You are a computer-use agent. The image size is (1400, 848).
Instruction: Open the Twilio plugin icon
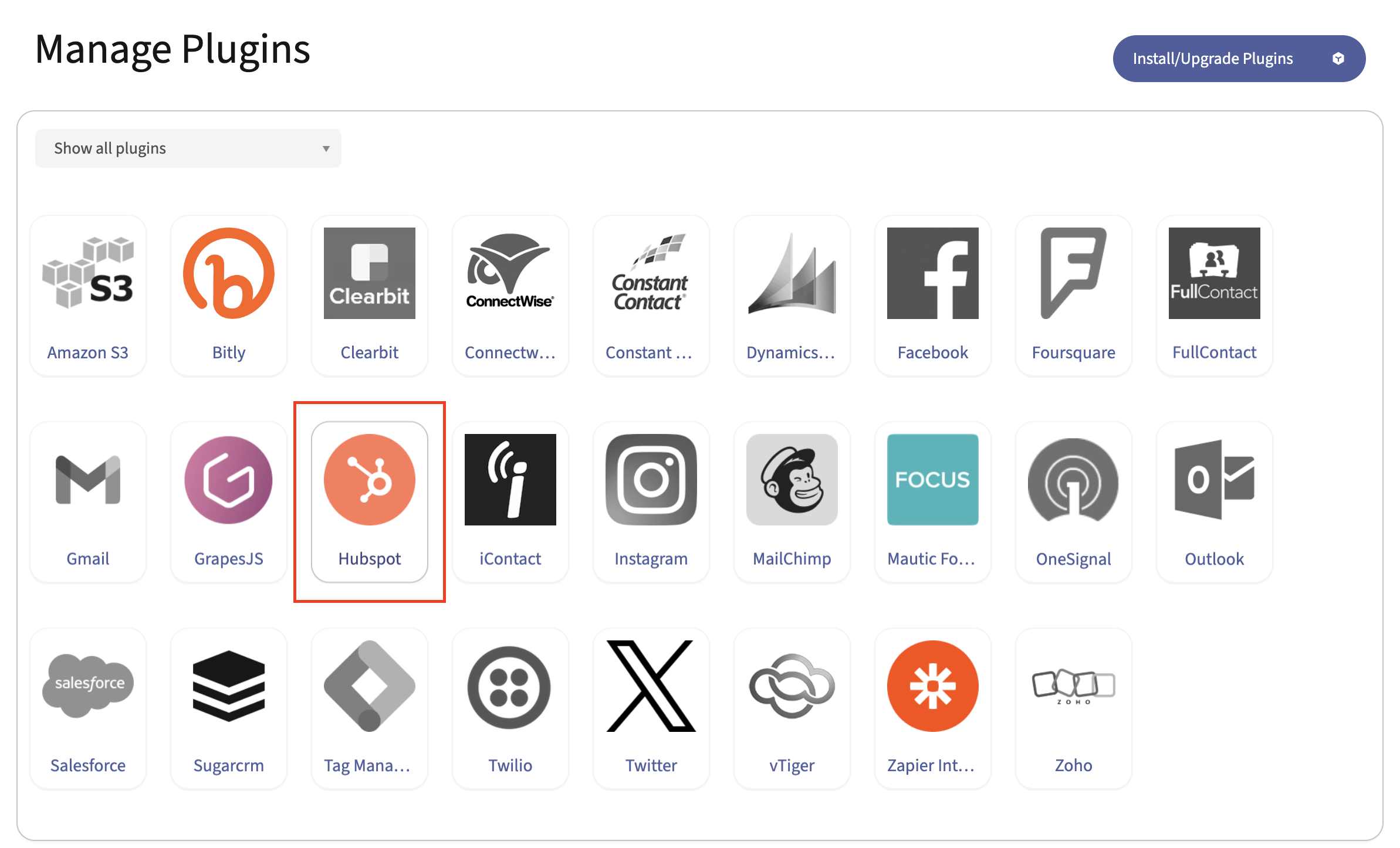[x=510, y=687]
